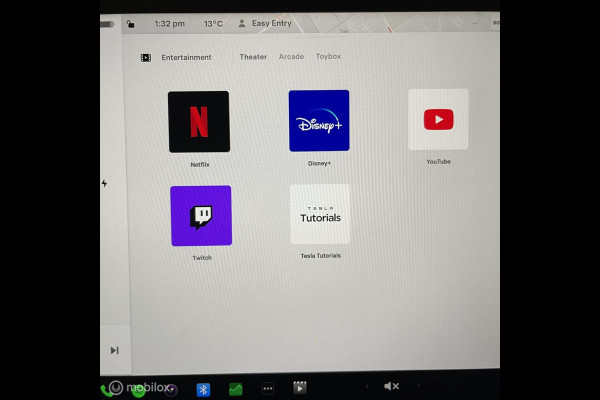
Task: Click the Entertainment heading text
Action: coord(186,57)
